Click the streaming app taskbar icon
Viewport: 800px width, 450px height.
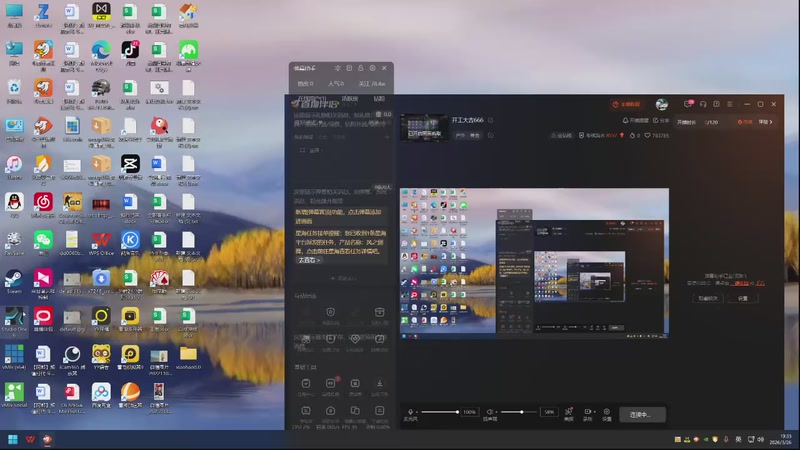coord(47,439)
